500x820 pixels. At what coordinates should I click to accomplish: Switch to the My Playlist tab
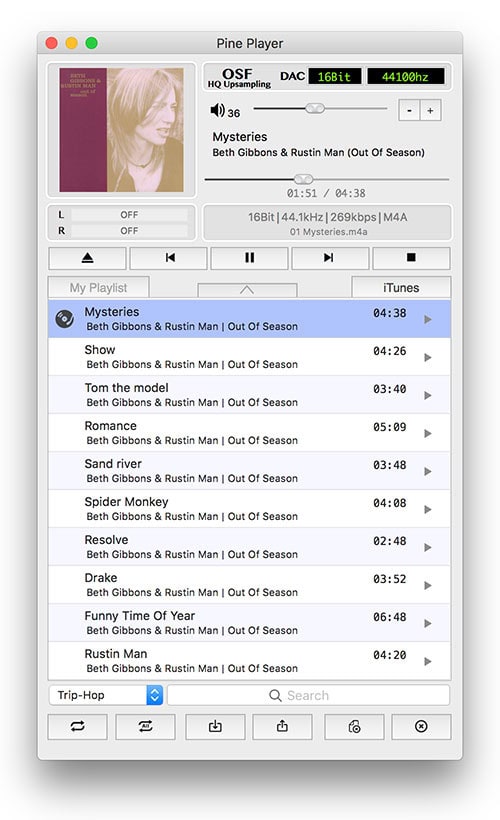(x=98, y=288)
